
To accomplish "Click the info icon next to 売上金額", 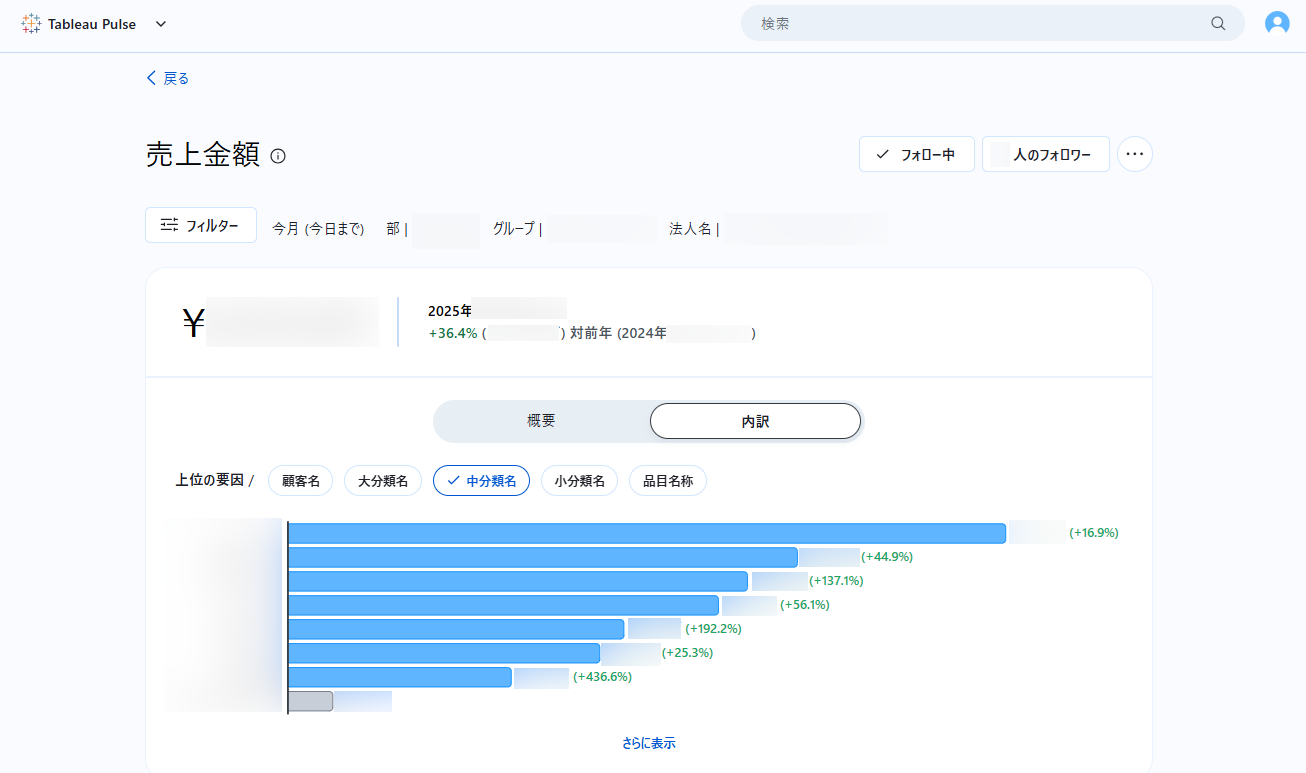I will tap(278, 156).
